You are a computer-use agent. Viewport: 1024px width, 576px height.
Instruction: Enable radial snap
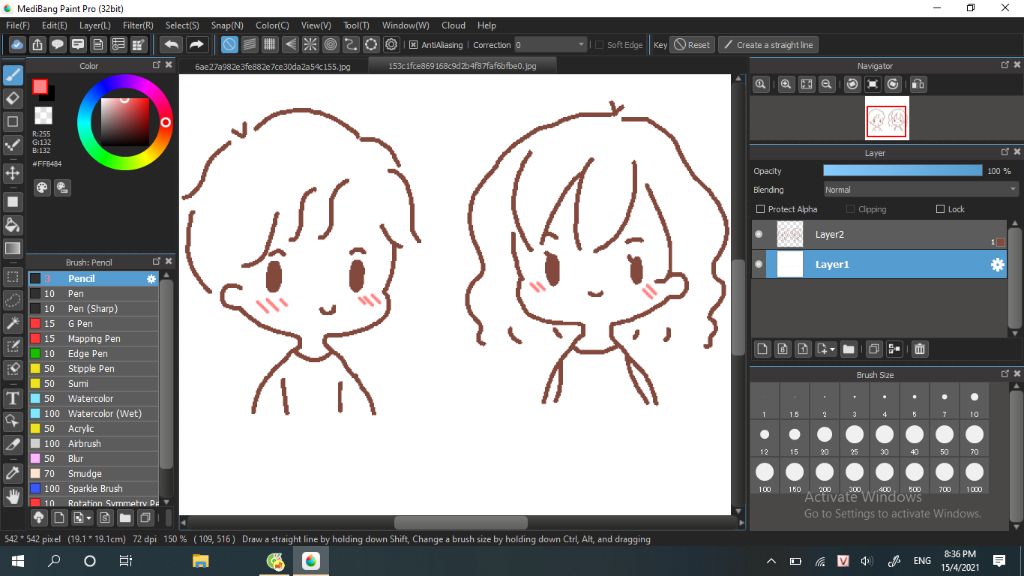310,44
